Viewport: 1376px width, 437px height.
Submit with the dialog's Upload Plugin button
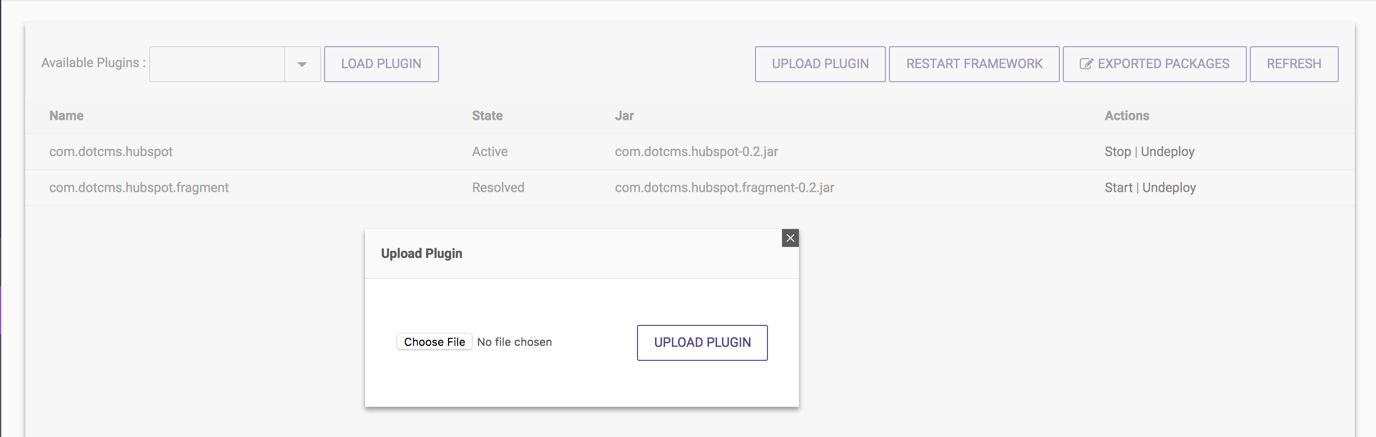(x=702, y=342)
